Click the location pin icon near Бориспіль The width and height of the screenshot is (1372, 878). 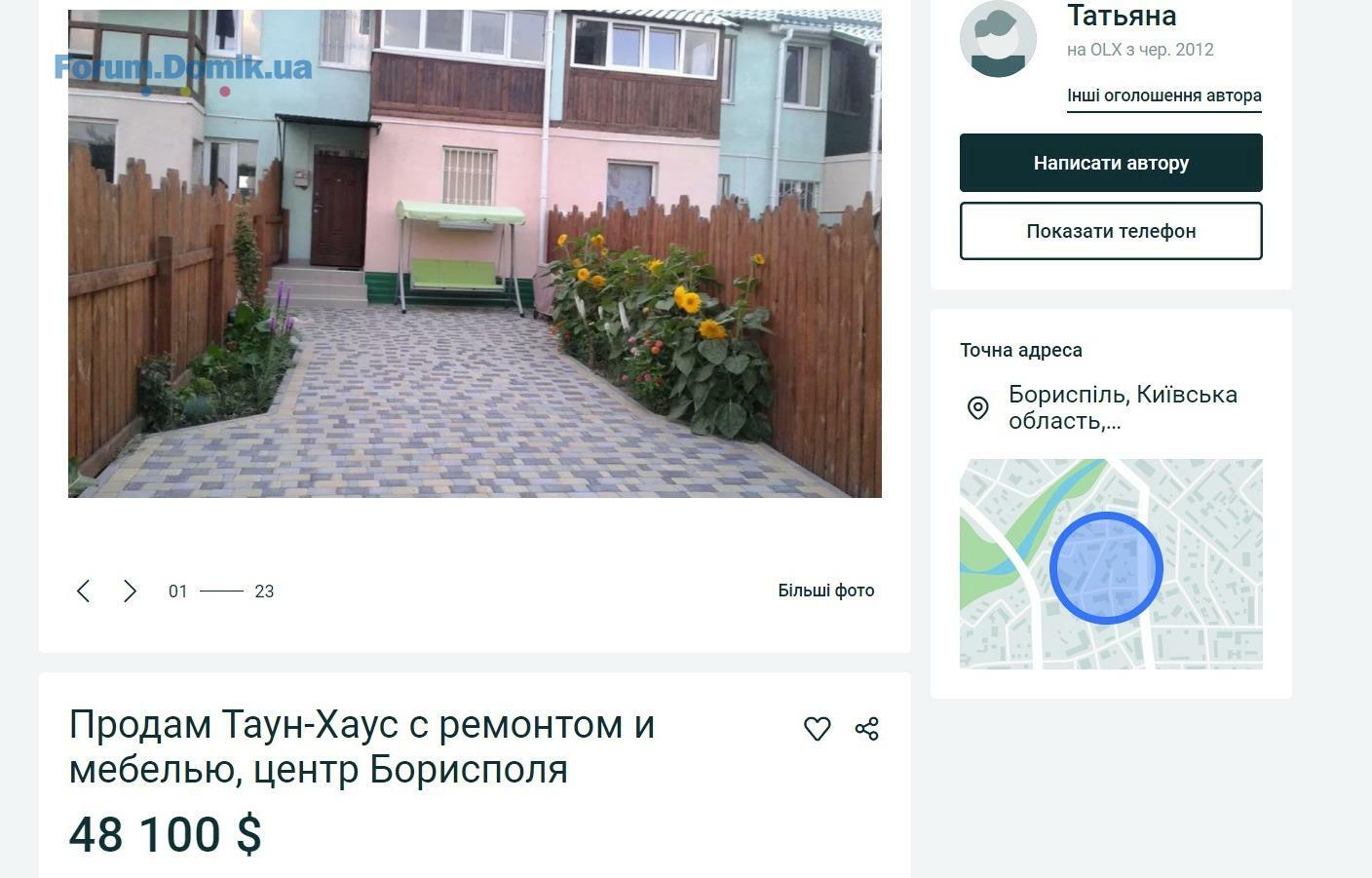coord(977,408)
